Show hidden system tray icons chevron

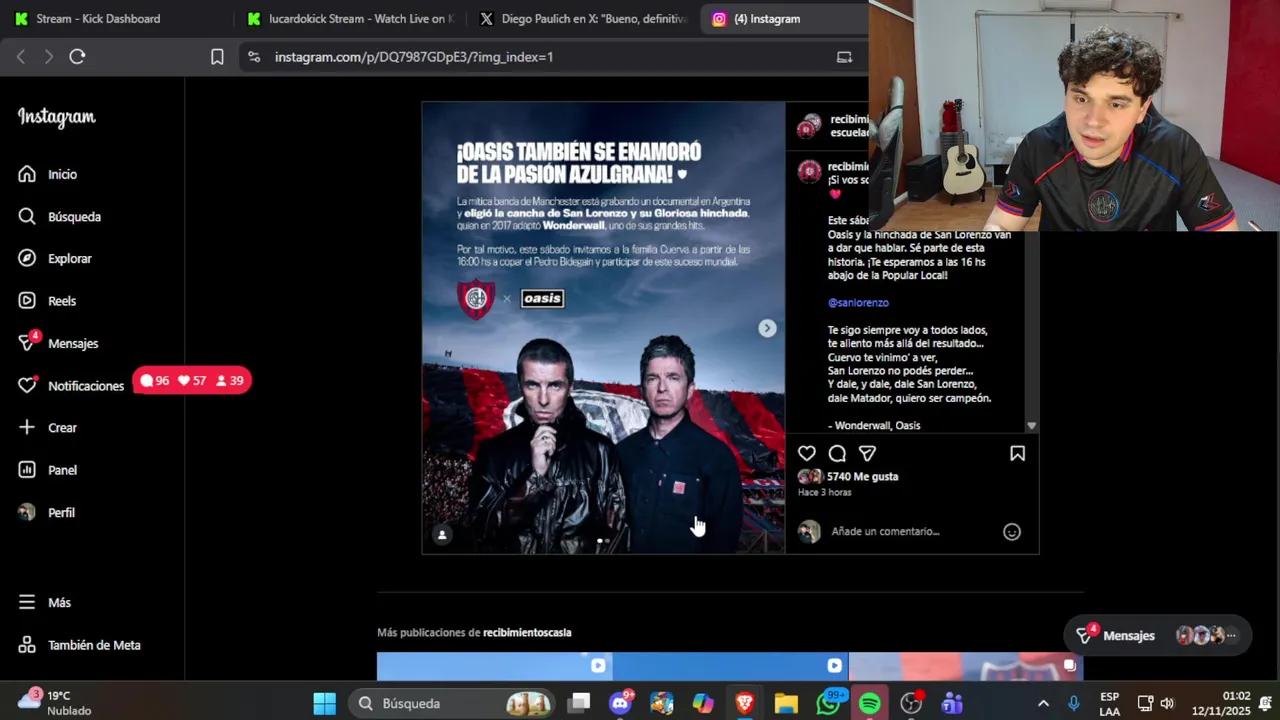(x=1043, y=703)
